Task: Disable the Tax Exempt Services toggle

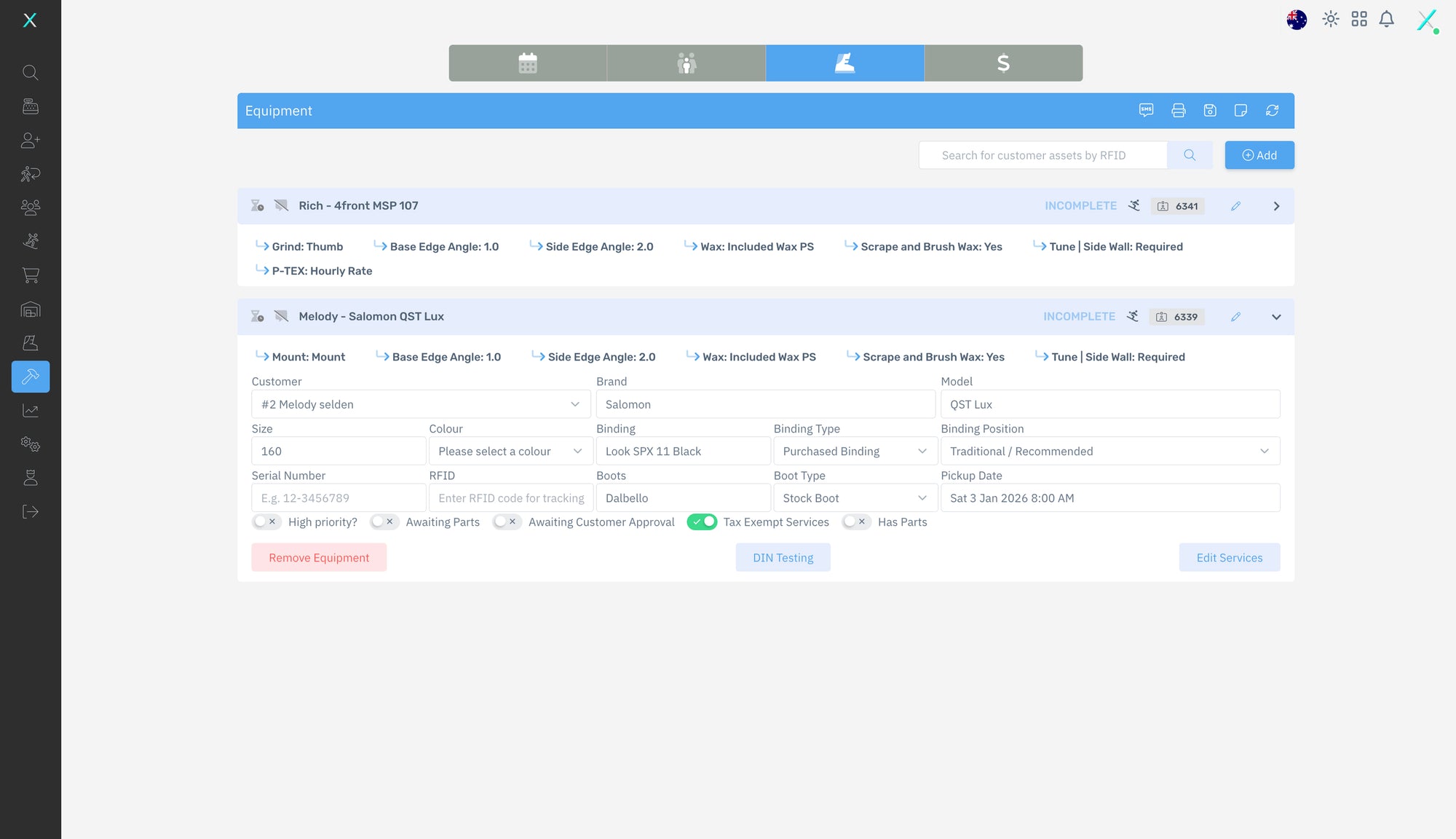Action: (702, 522)
